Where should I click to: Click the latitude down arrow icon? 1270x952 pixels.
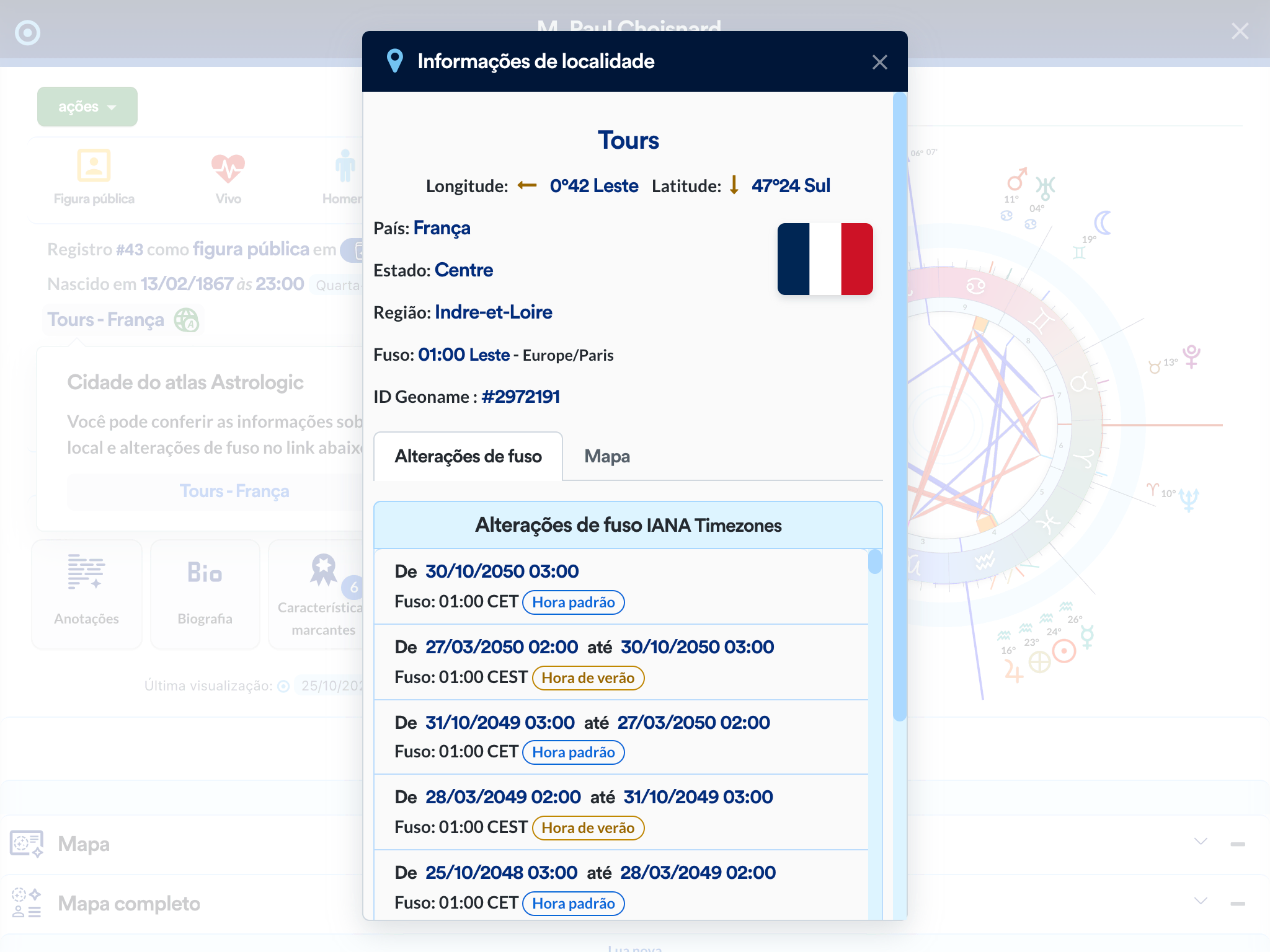pyautogui.click(x=734, y=185)
